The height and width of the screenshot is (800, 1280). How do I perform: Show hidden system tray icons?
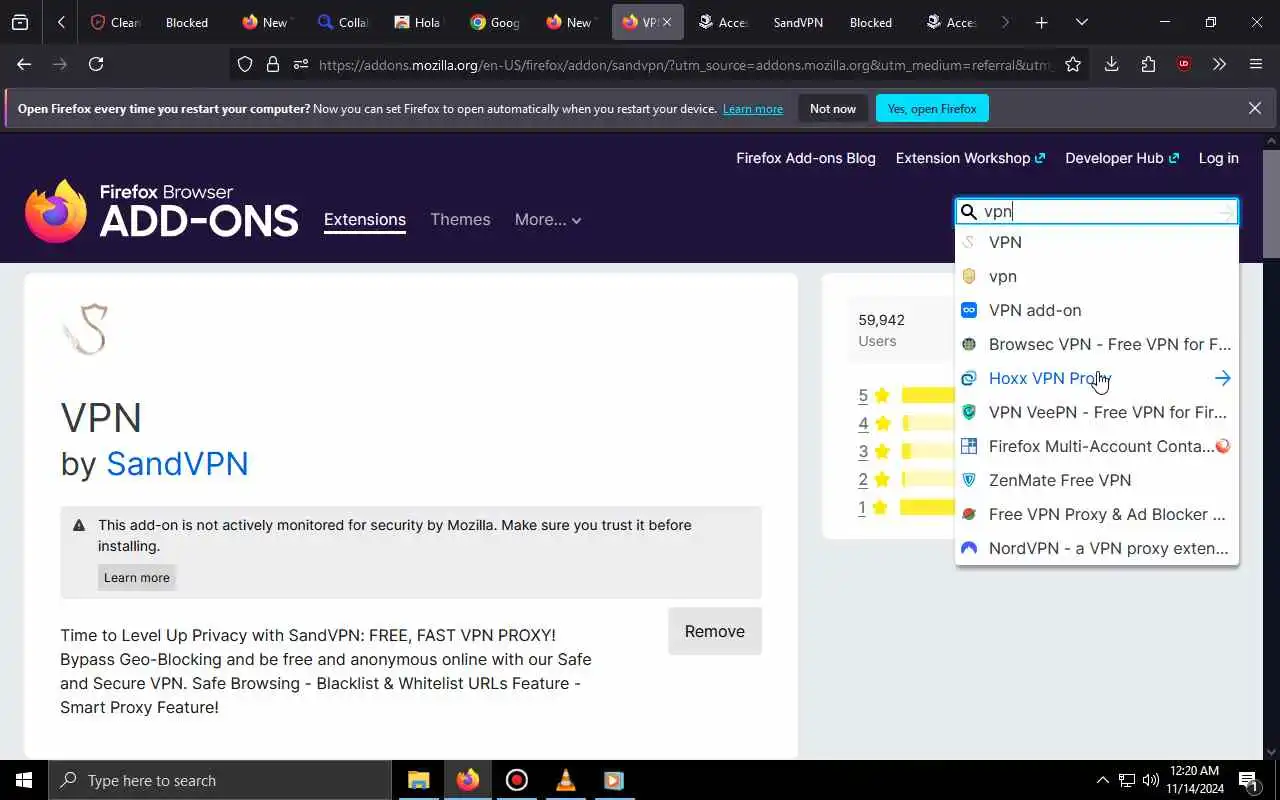point(1102,780)
